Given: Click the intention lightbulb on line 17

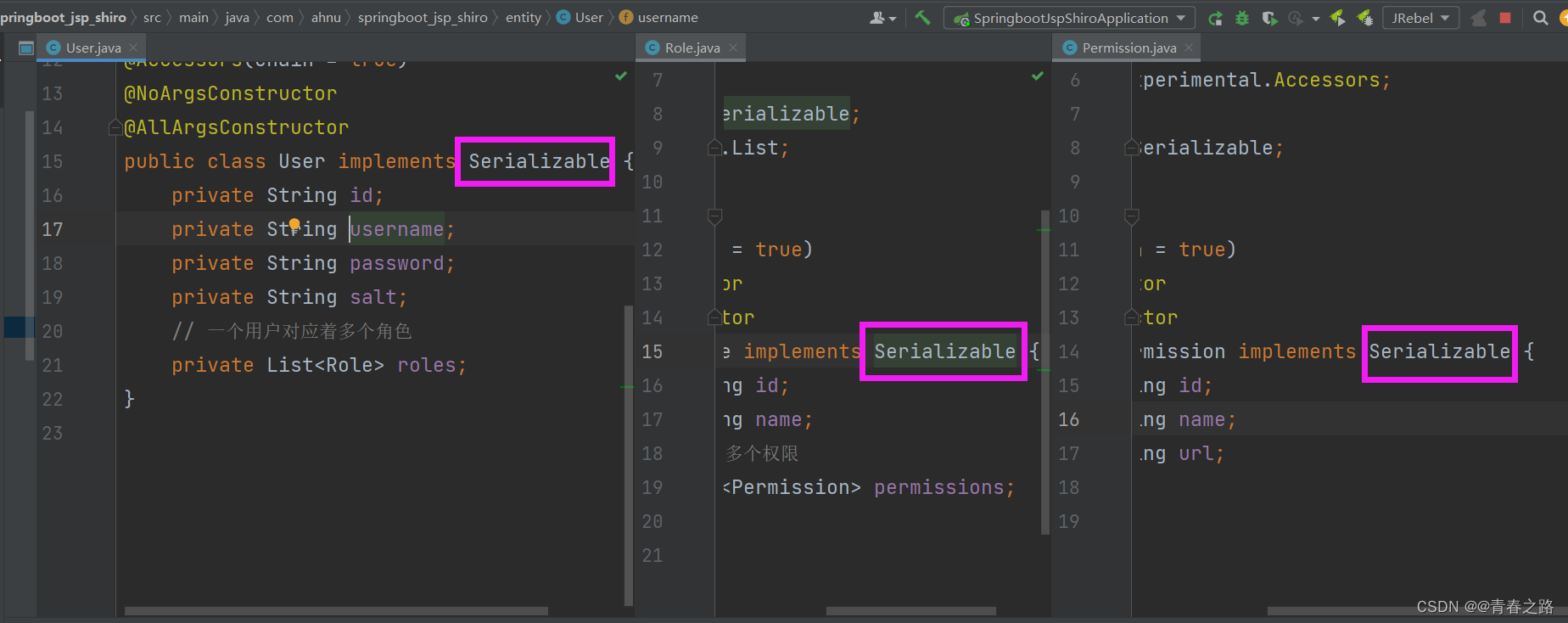Looking at the screenshot, I should click(x=294, y=225).
